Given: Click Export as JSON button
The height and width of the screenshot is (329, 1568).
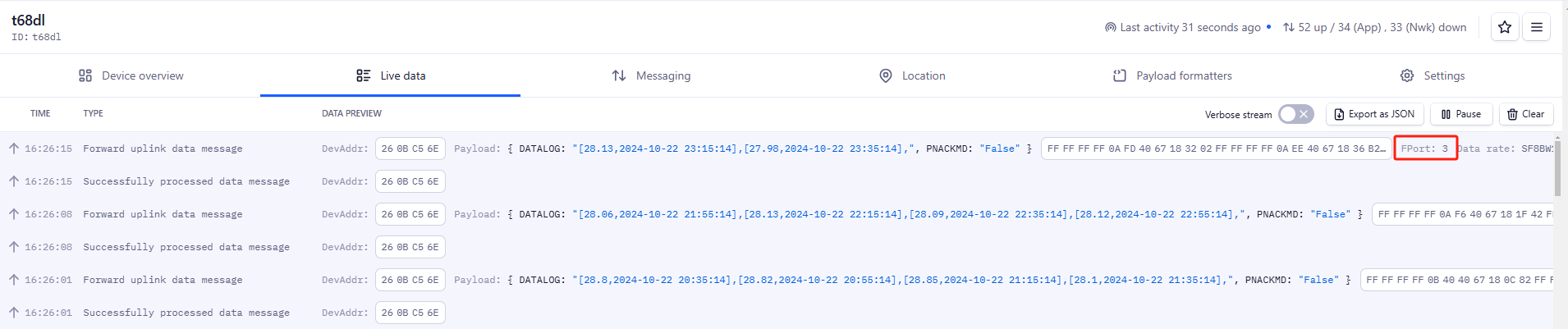Looking at the screenshot, I should (1375, 114).
